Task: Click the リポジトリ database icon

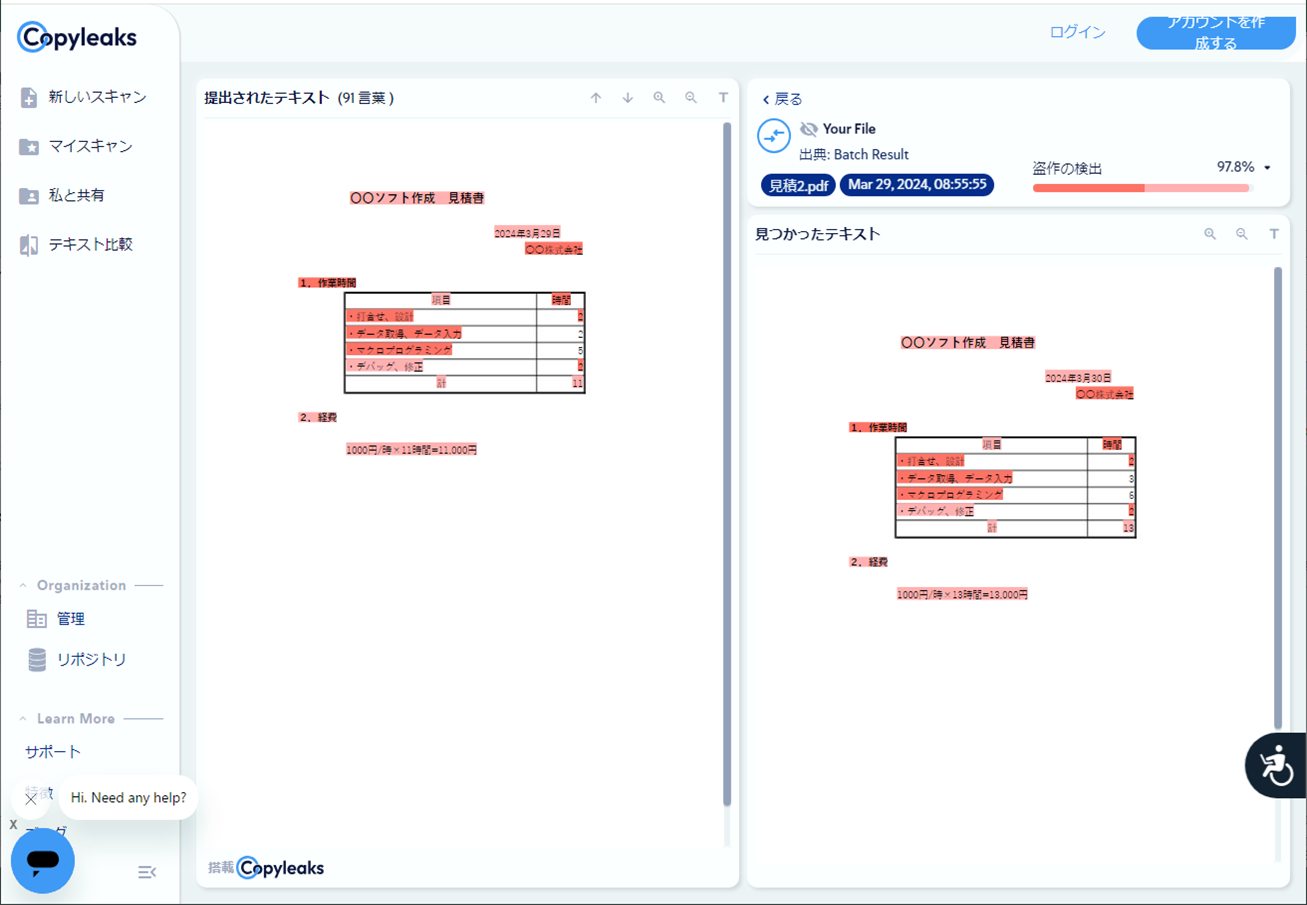Action: coord(37,659)
